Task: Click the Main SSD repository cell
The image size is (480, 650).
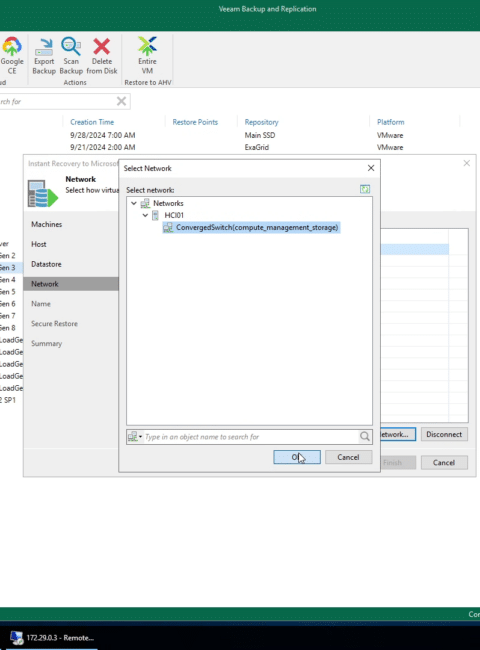Action: (259, 135)
